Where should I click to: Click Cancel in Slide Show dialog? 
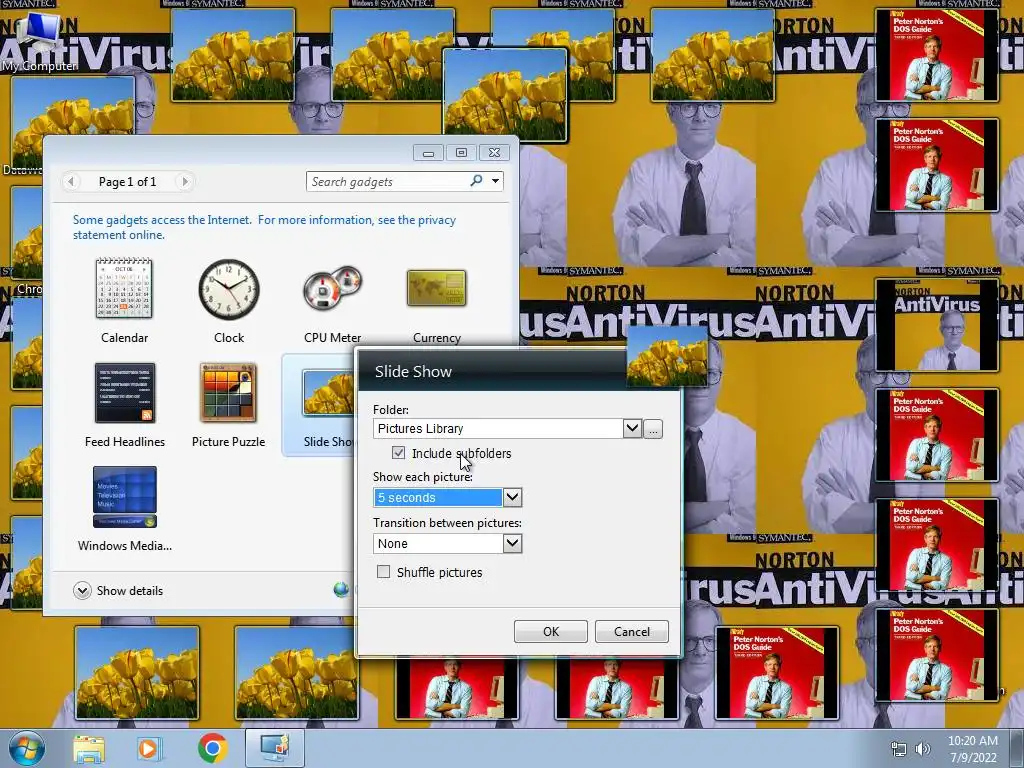[x=632, y=632]
